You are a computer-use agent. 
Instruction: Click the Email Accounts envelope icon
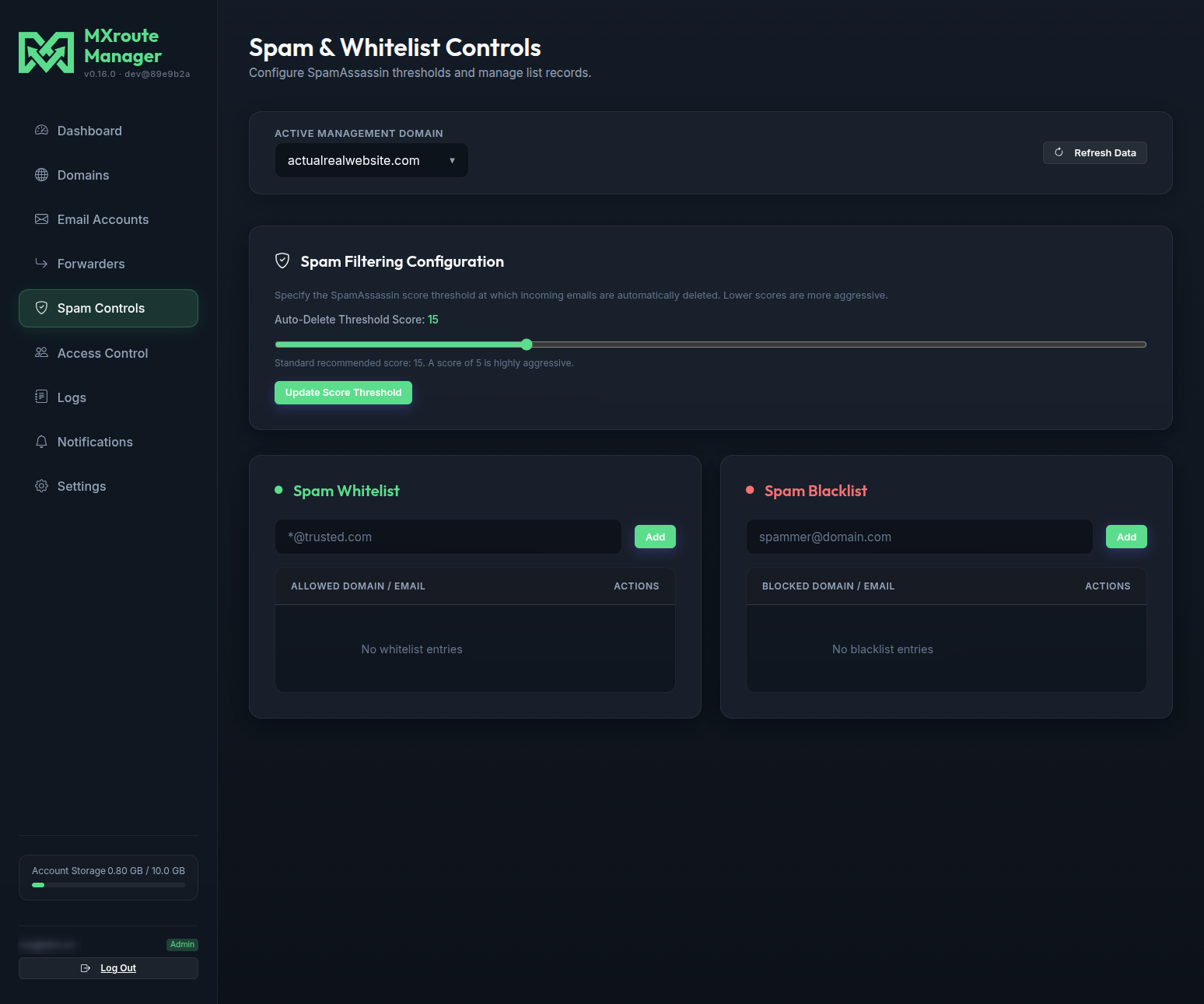[x=41, y=219]
